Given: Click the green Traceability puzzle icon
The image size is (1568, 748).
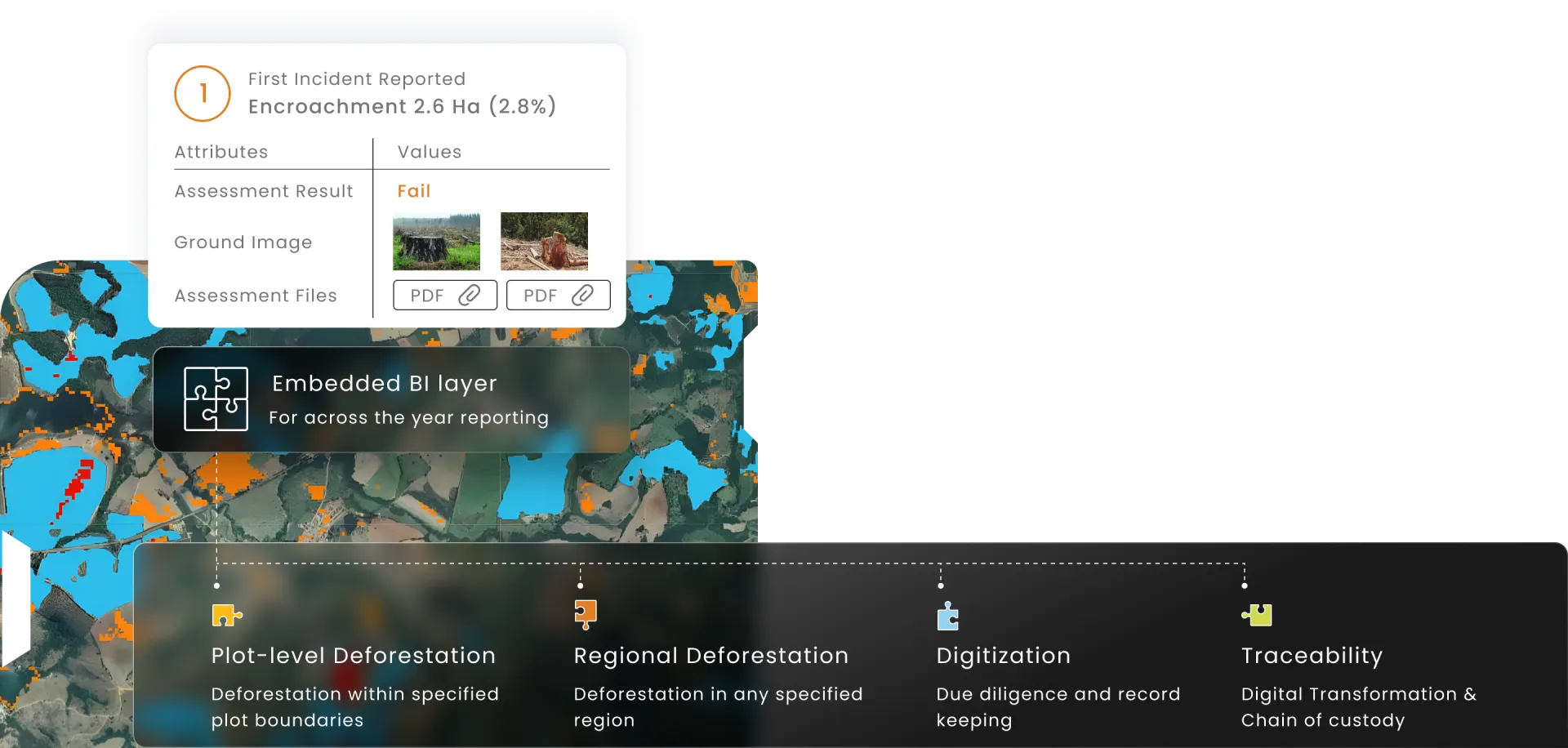Looking at the screenshot, I should pyautogui.click(x=1257, y=615).
